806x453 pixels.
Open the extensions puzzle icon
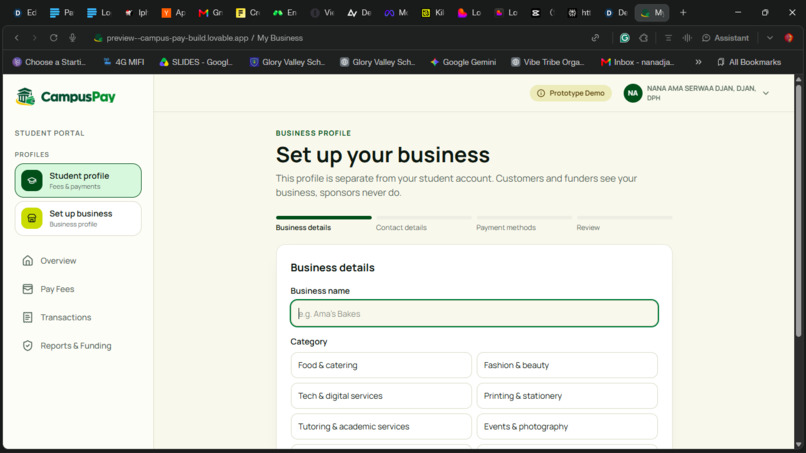click(x=644, y=38)
